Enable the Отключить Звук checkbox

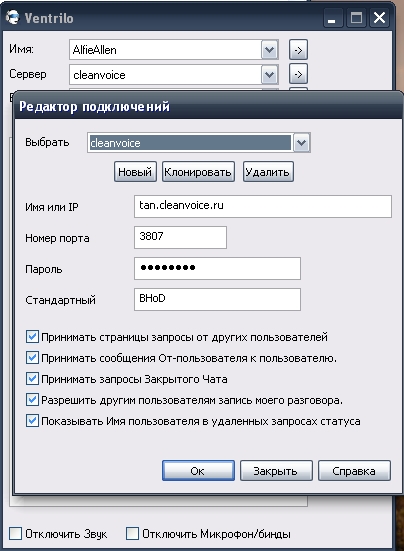15,533
